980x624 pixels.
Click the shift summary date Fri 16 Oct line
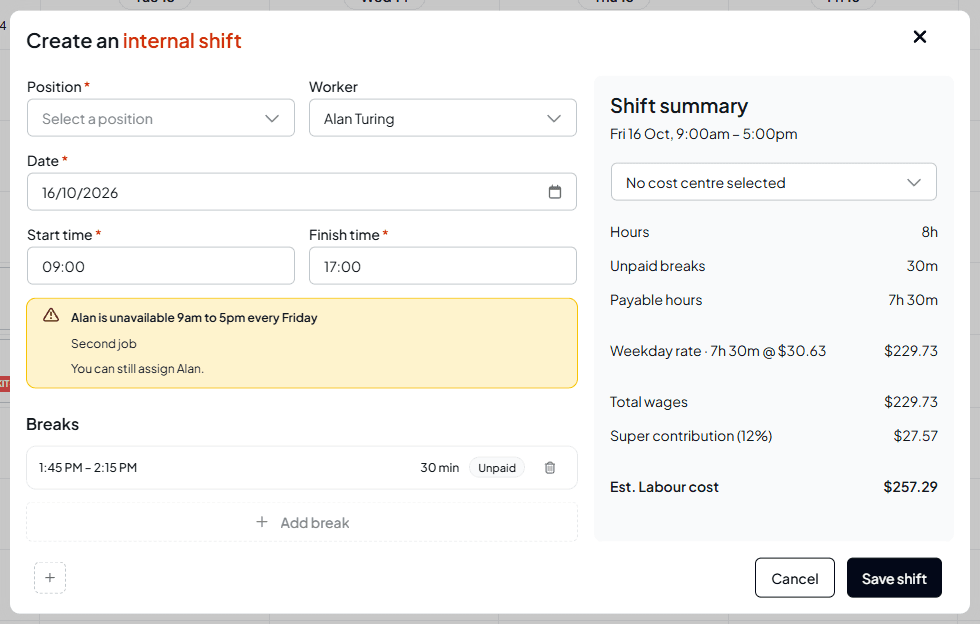click(x=704, y=134)
